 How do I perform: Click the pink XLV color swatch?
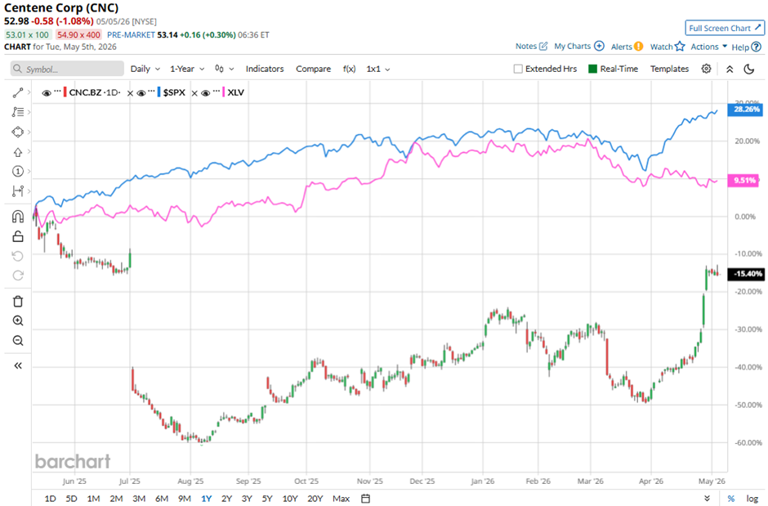224,93
